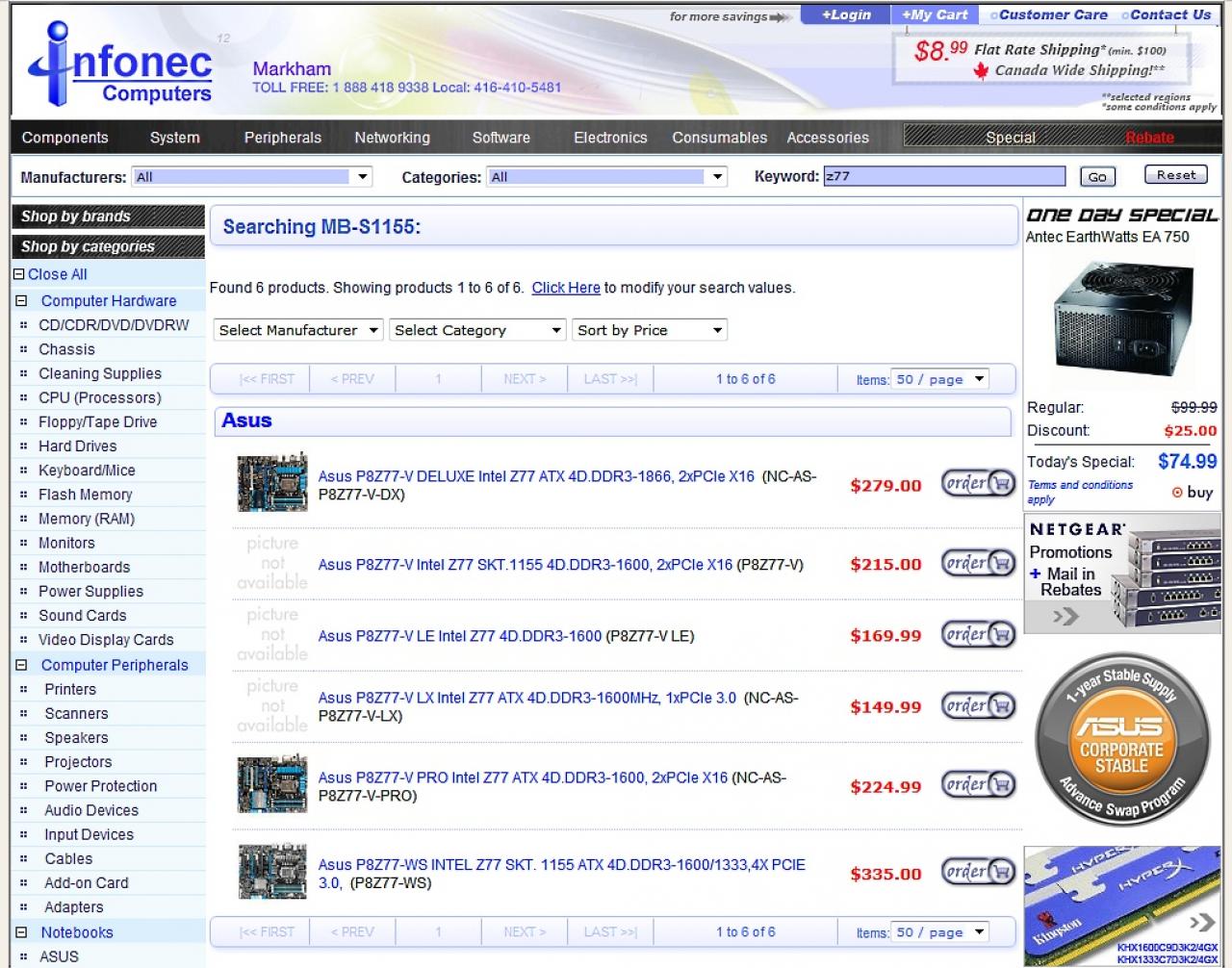This screenshot has width=1232, height=968.
Task: Click the order cart for P8Z77-V LX
Action: click(x=978, y=705)
